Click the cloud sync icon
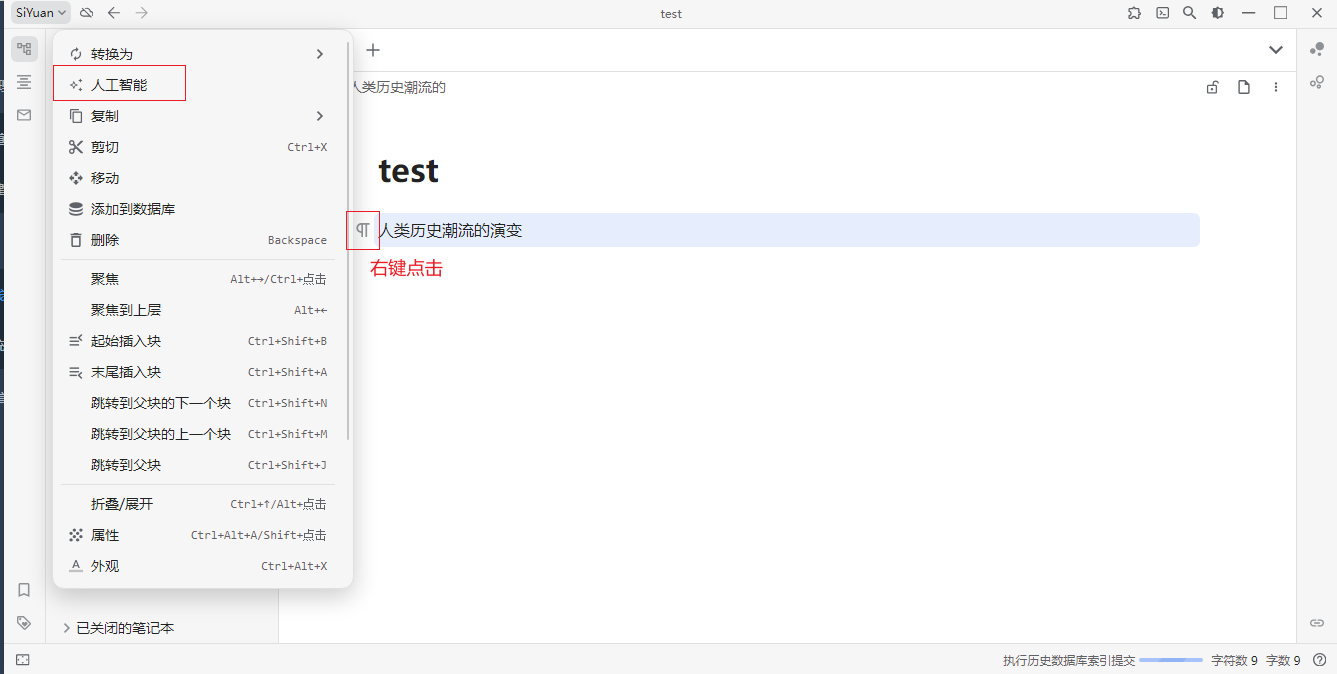 87,13
